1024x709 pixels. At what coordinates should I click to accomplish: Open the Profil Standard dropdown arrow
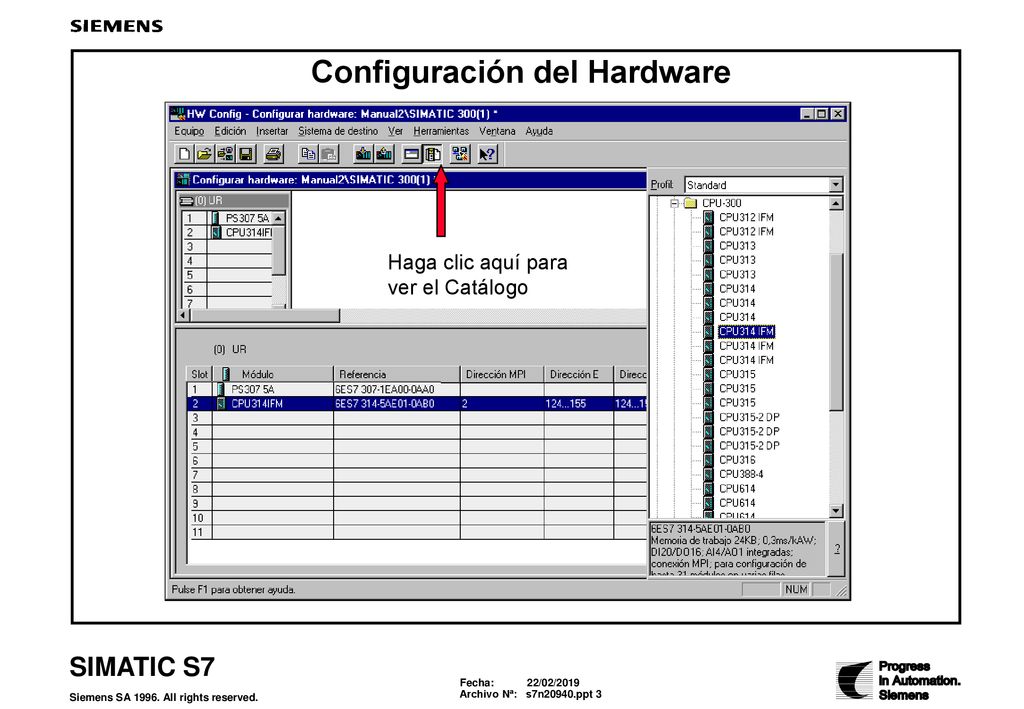click(x=836, y=185)
